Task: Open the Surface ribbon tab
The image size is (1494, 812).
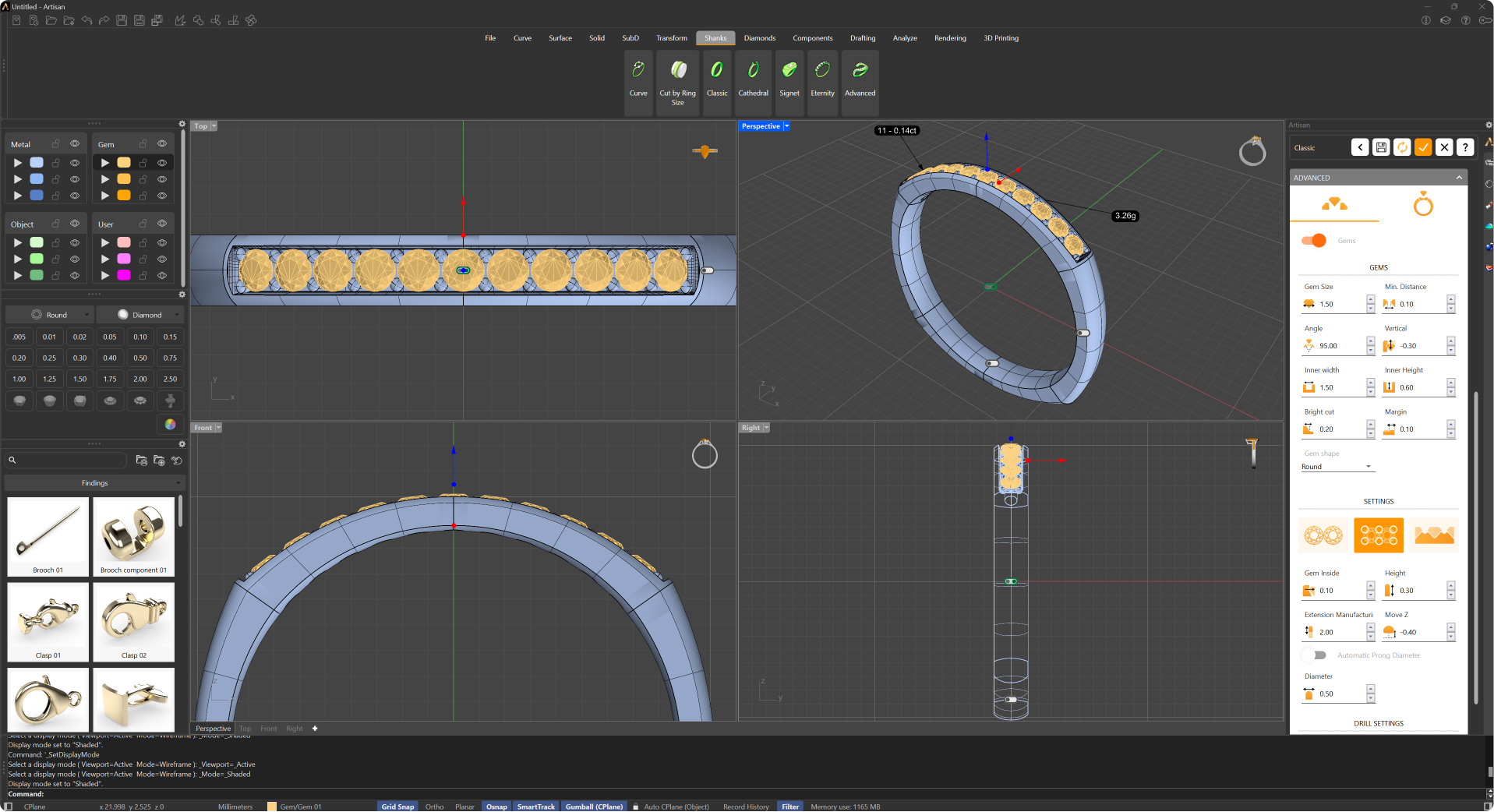Action: click(560, 38)
